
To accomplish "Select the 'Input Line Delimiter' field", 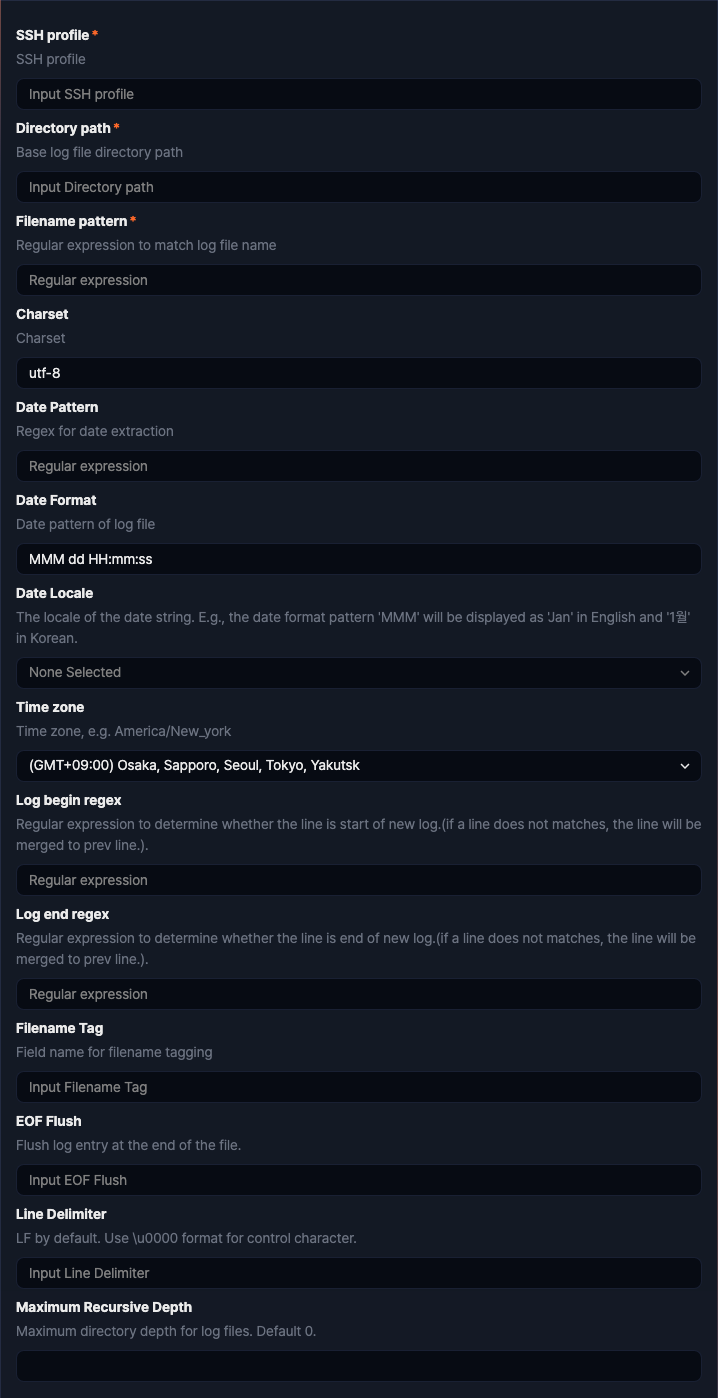I will tap(358, 1273).
